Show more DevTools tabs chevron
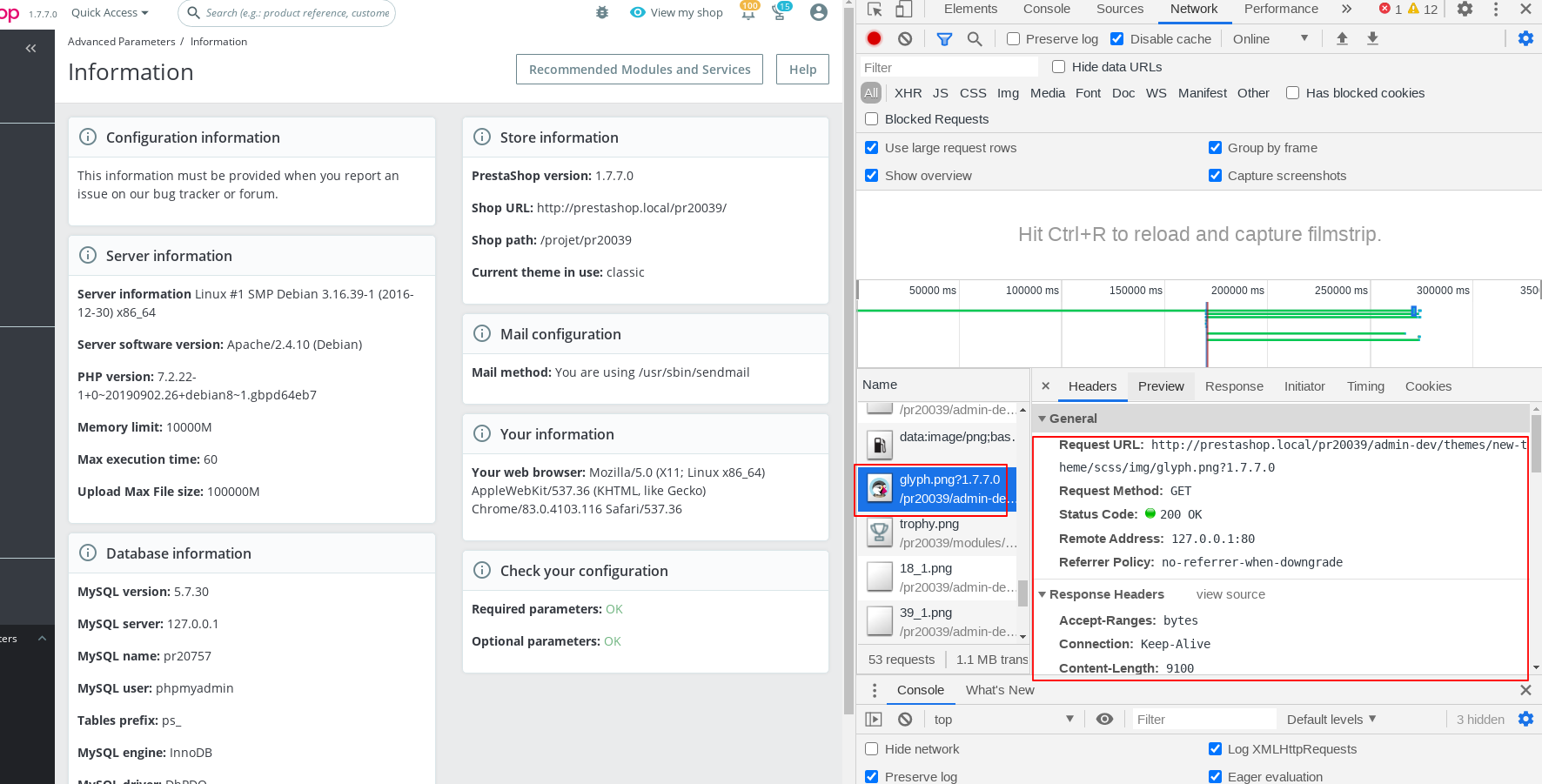1542x784 pixels. [1346, 9]
